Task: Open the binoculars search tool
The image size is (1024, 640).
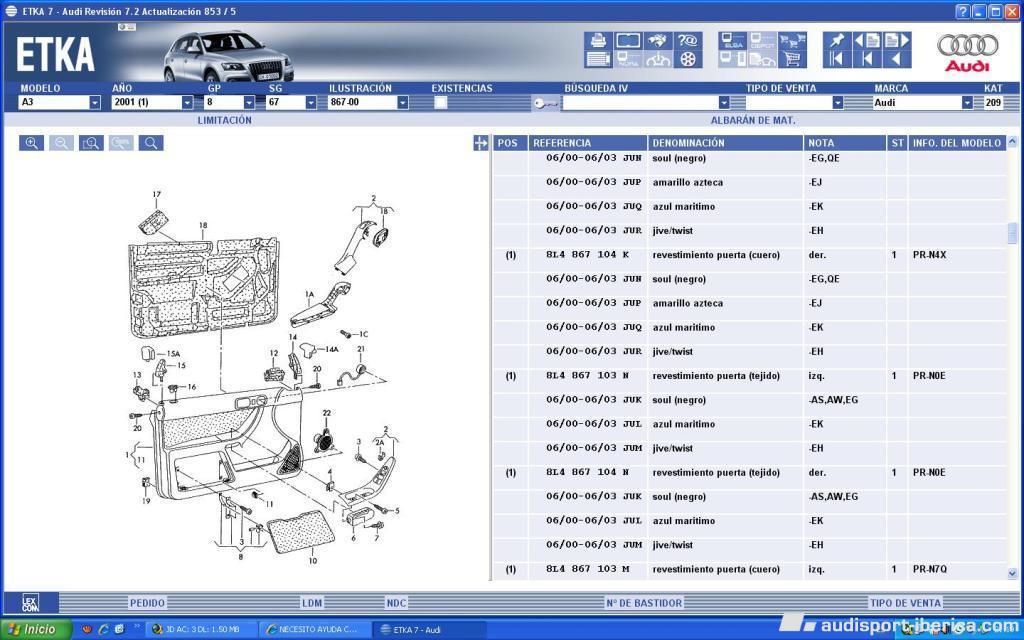Action: (x=658, y=40)
